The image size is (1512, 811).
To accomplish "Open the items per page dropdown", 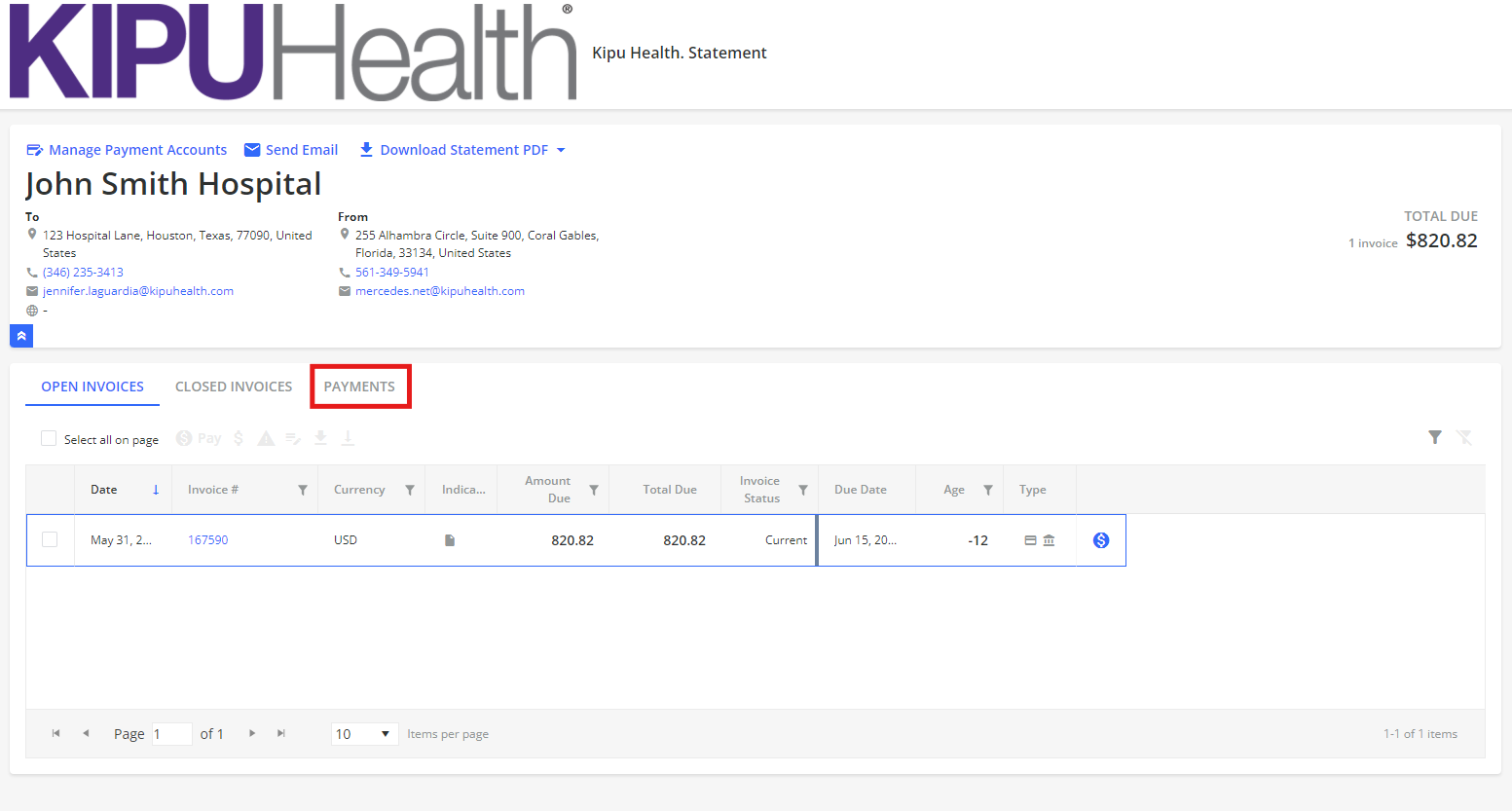I will (364, 733).
